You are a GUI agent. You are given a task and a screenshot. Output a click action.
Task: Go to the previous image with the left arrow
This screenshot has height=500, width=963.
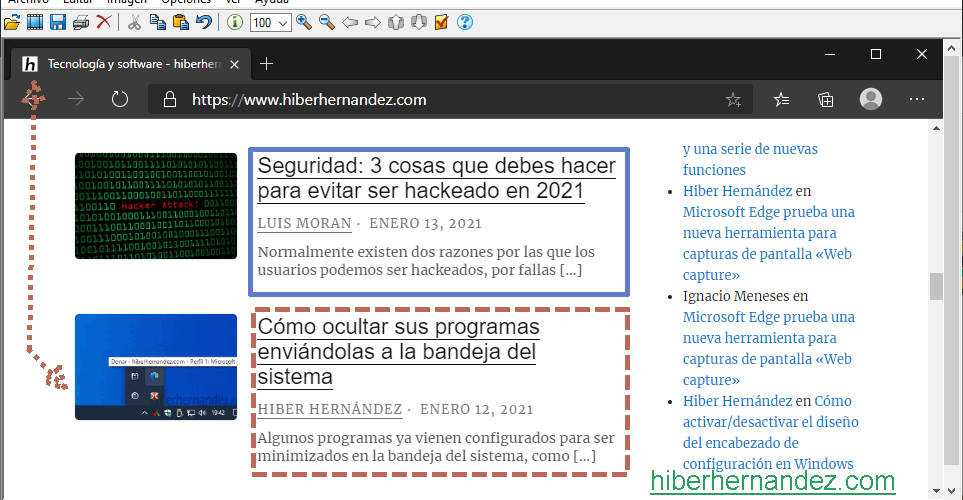349,23
